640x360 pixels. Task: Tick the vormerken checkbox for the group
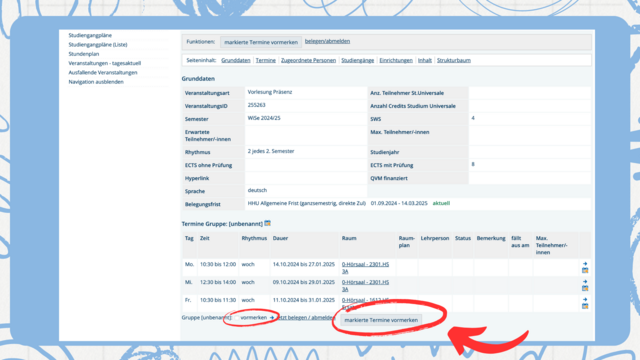pos(237,318)
